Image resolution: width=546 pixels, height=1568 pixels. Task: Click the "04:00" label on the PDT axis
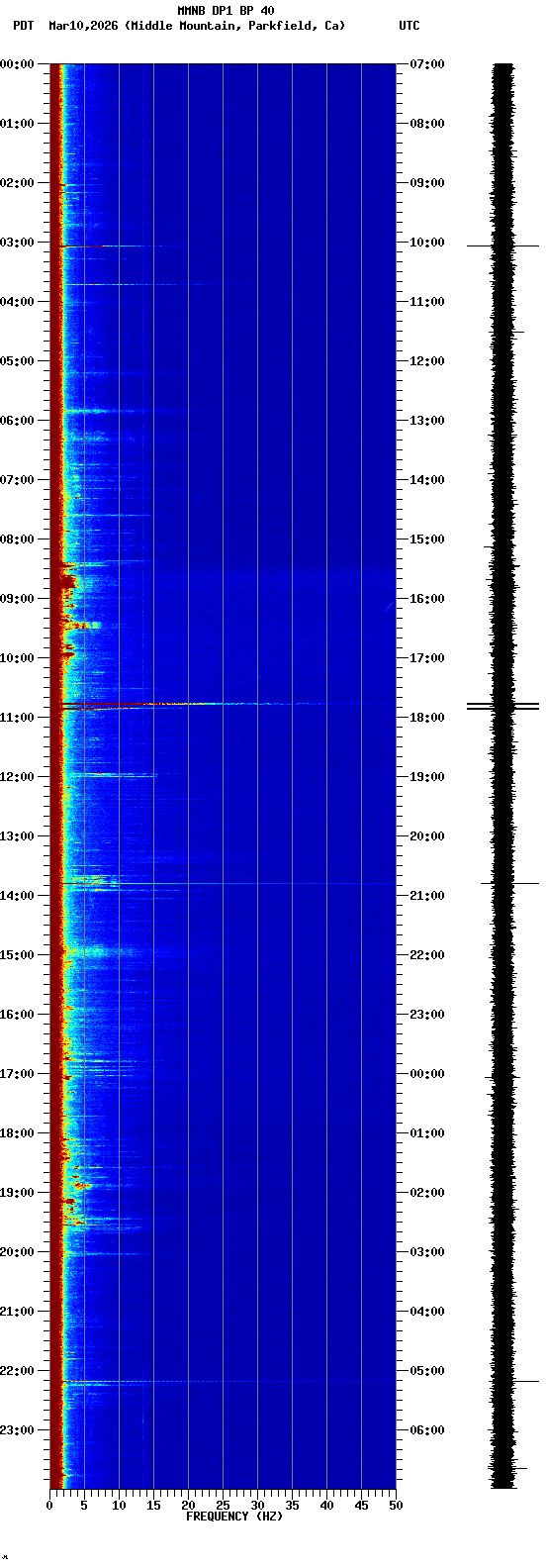point(17,302)
